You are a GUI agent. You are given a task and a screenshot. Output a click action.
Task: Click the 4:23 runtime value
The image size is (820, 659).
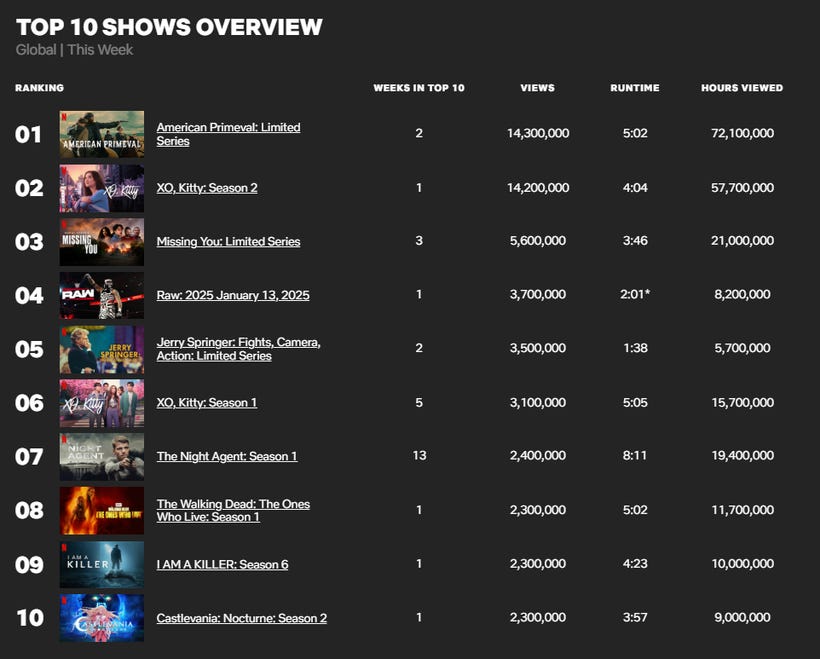pyautogui.click(x=635, y=563)
